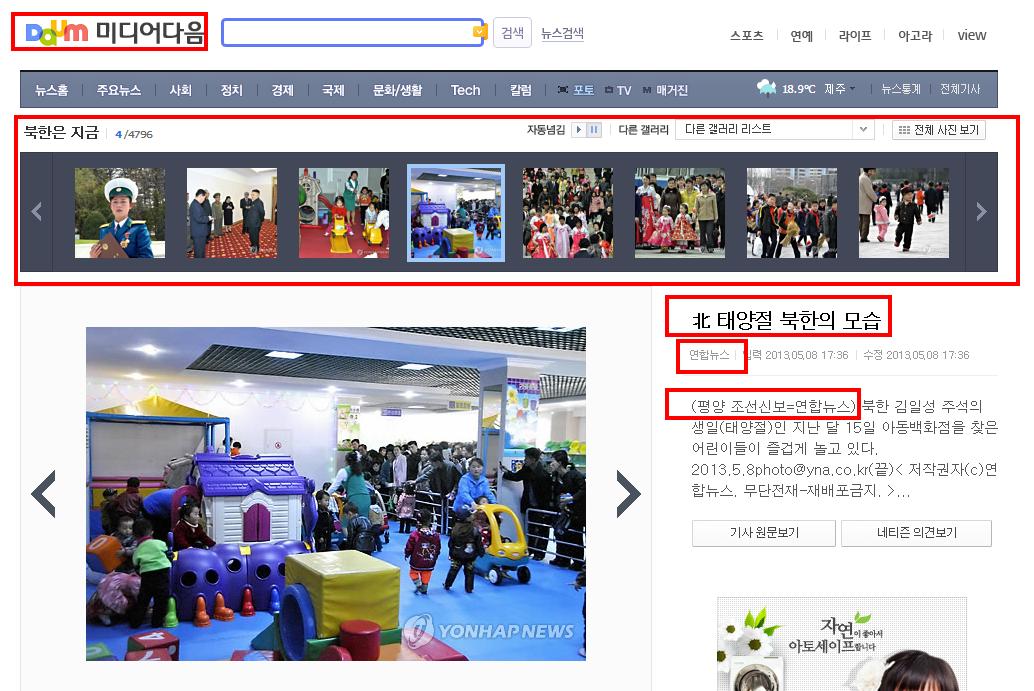Visit the 라이프 link
The width and height of the screenshot is (1034, 691).
855,36
